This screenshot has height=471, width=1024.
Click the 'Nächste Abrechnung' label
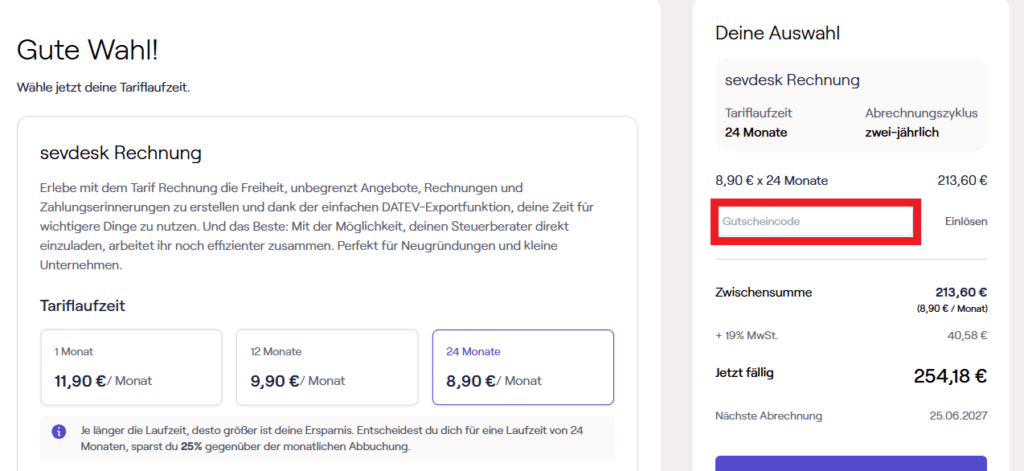[x=769, y=415]
